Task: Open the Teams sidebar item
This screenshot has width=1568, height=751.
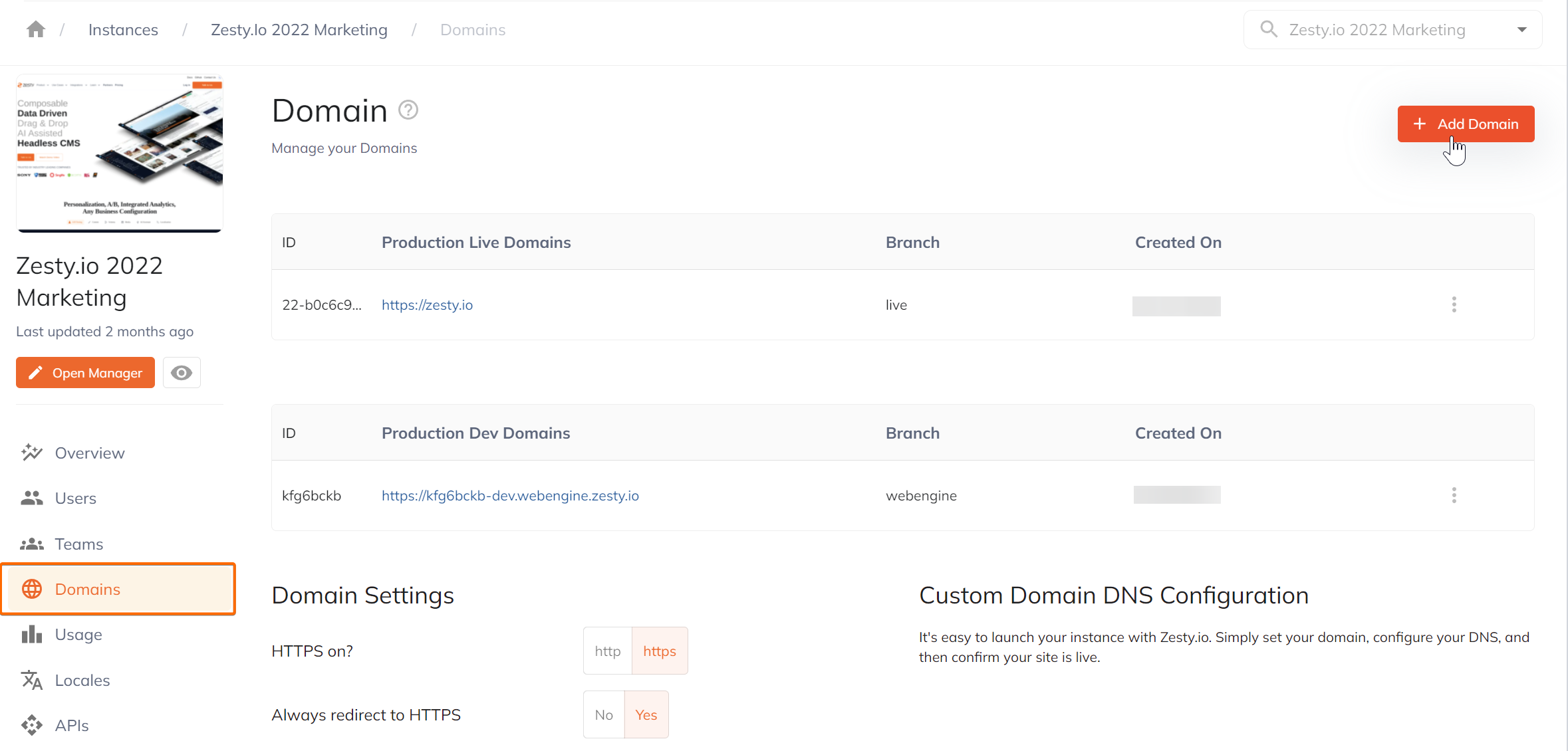Action: click(x=118, y=544)
